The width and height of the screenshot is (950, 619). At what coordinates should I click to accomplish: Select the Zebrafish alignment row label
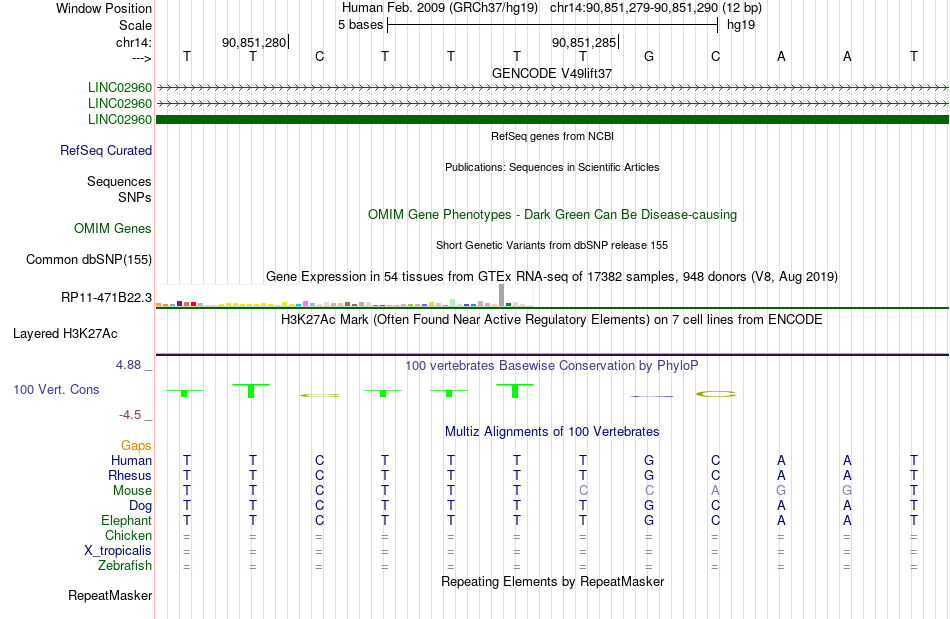[125, 565]
